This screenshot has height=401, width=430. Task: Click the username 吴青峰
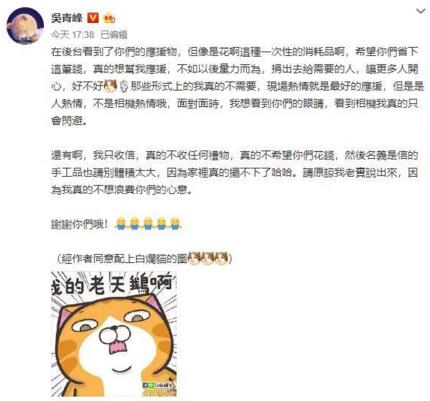(x=67, y=18)
